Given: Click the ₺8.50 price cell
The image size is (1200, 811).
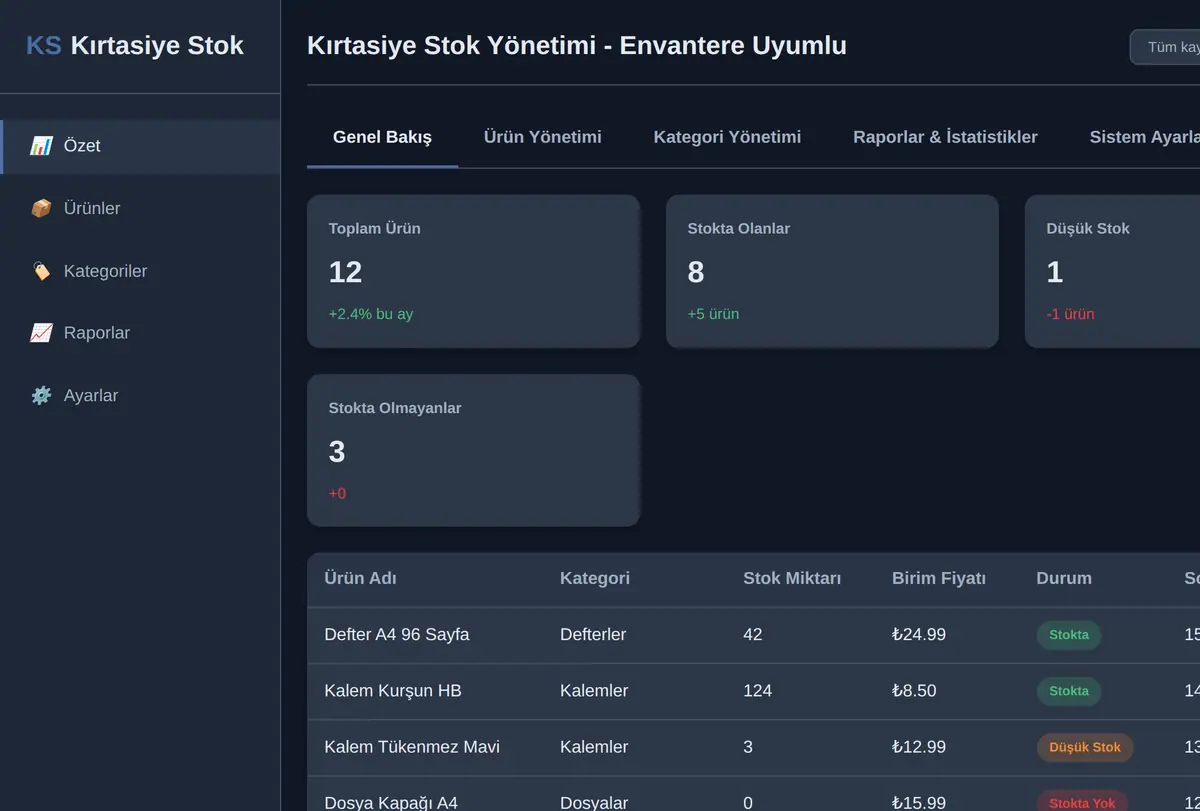Looking at the screenshot, I should tap(914, 690).
